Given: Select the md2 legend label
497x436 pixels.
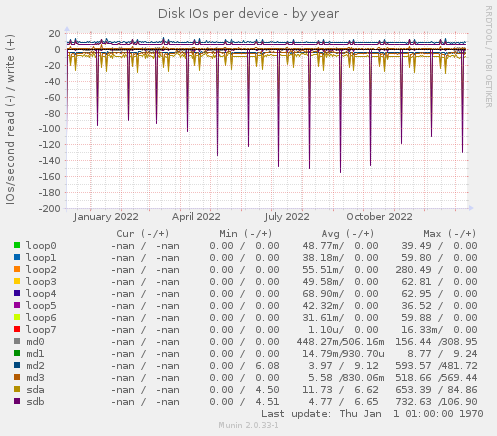Looking at the screenshot, I should 35,366.
